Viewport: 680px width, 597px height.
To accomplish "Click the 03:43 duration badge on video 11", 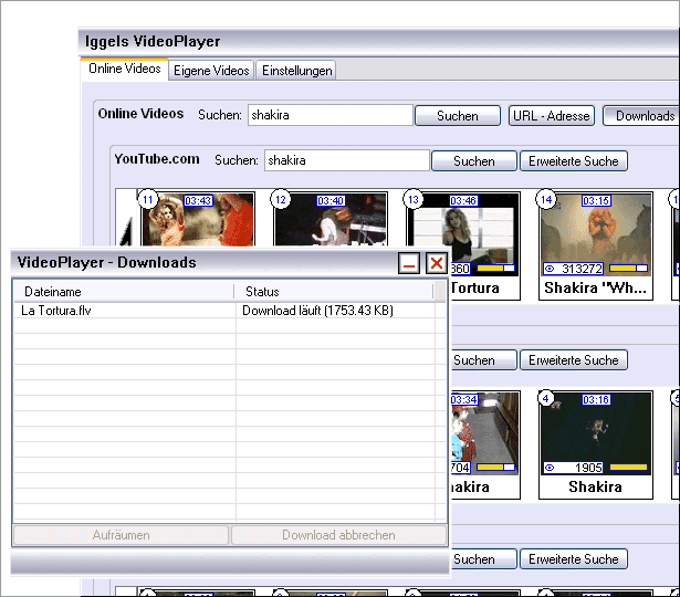I will point(198,201).
